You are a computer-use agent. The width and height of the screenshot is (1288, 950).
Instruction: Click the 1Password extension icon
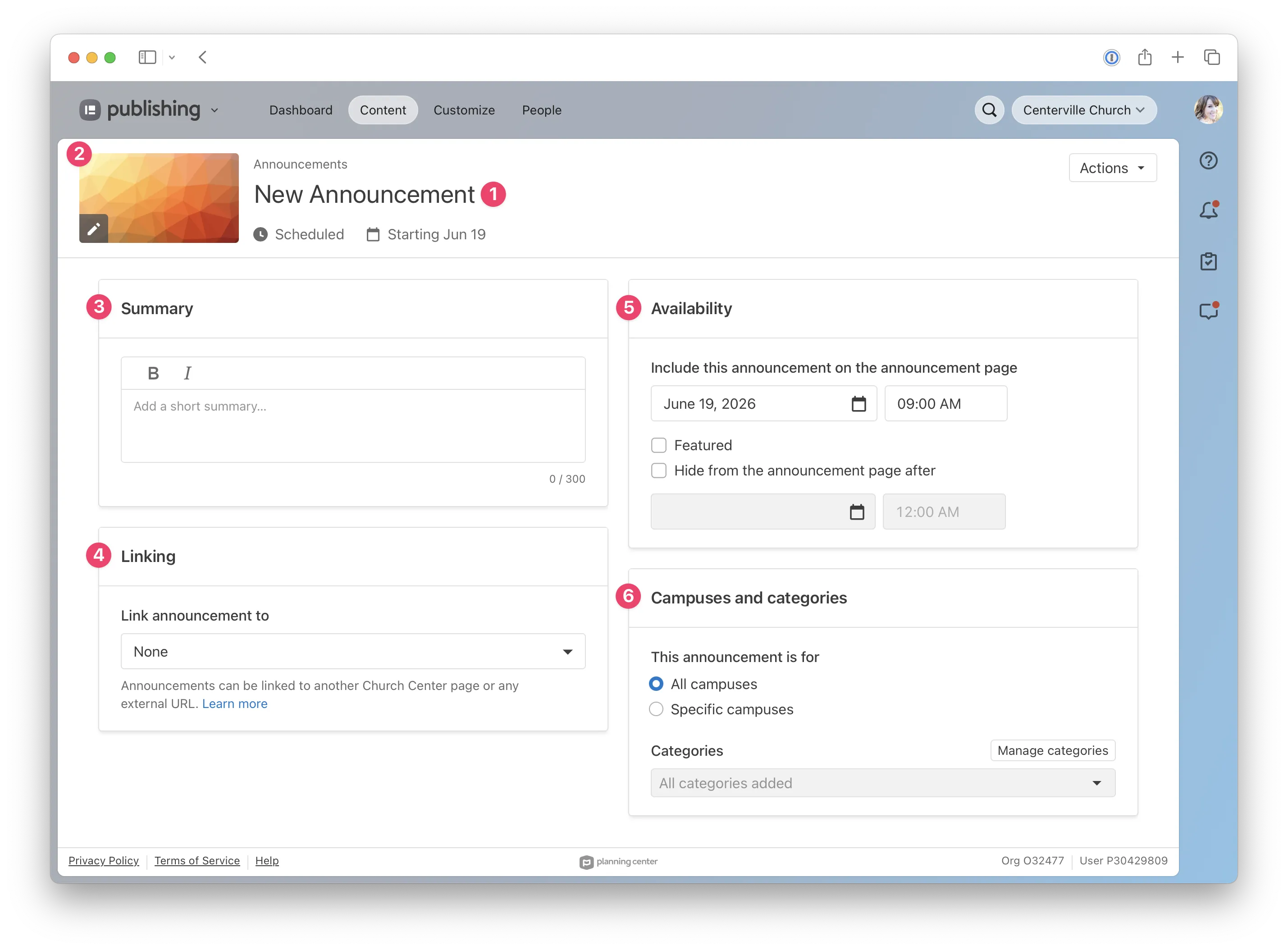coord(1111,57)
